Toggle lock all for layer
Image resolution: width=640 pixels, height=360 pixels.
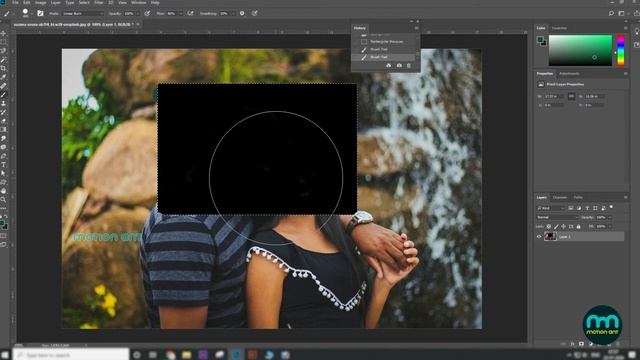(x=578, y=227)
